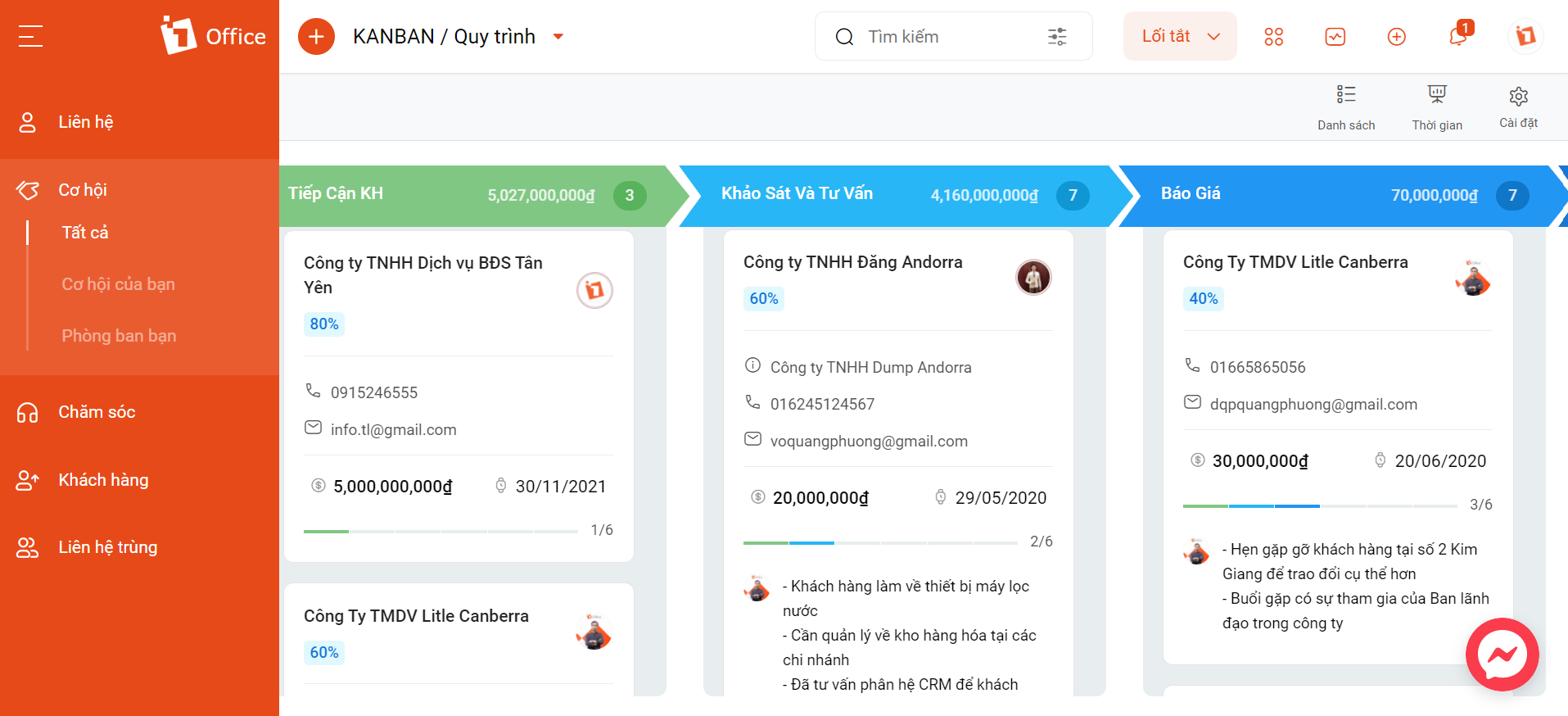
Task: Click date 29/05/2020 on Đăng Andorra card
Action: coord(1001,498)
